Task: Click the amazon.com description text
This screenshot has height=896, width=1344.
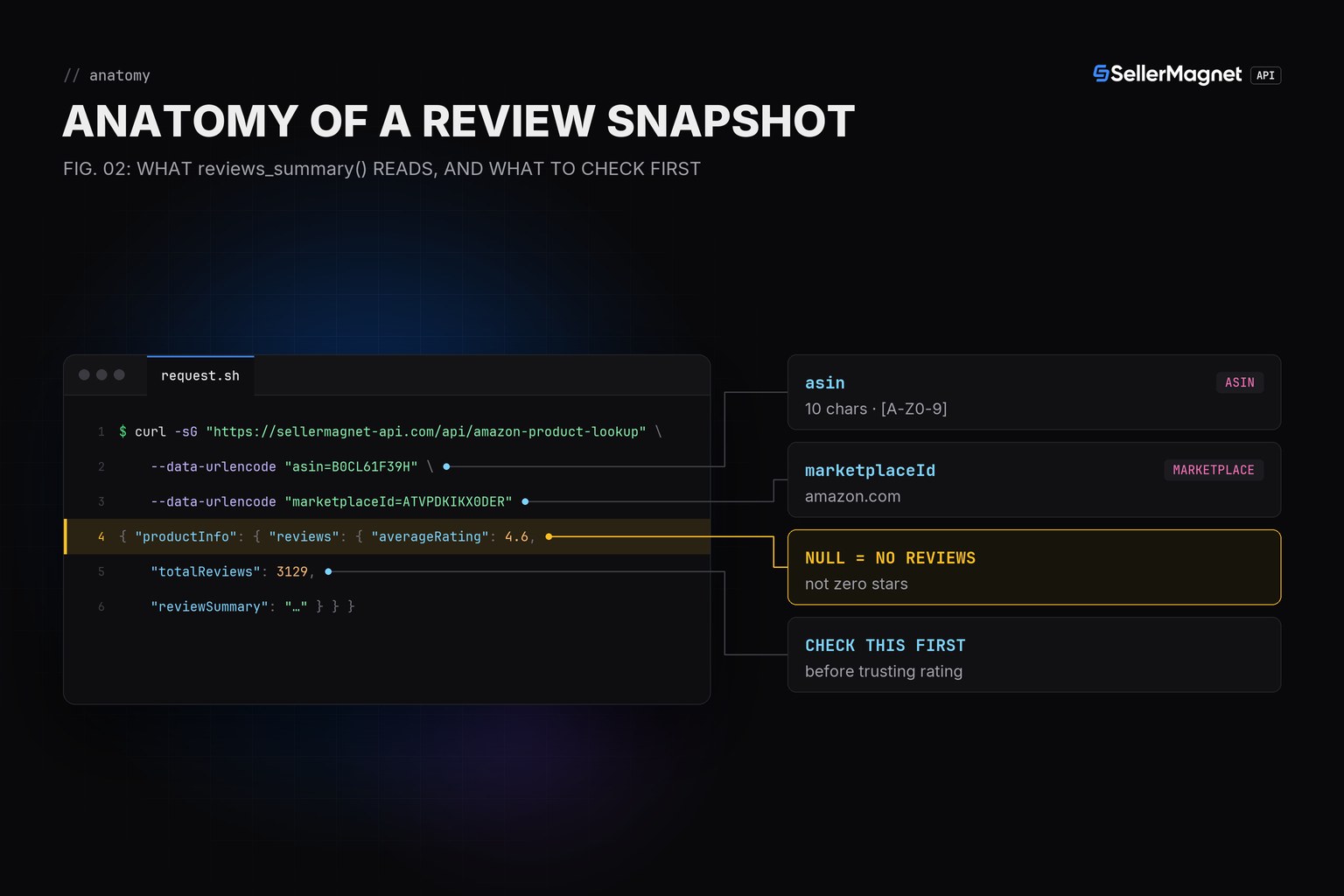Action: pyautogui.click(x=852, y=496)
